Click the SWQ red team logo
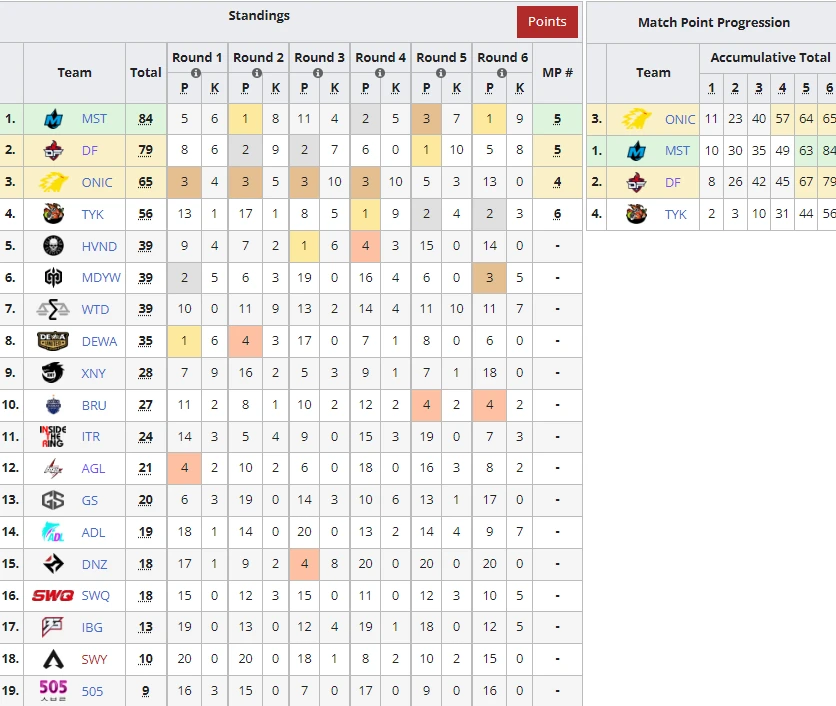 53,596
